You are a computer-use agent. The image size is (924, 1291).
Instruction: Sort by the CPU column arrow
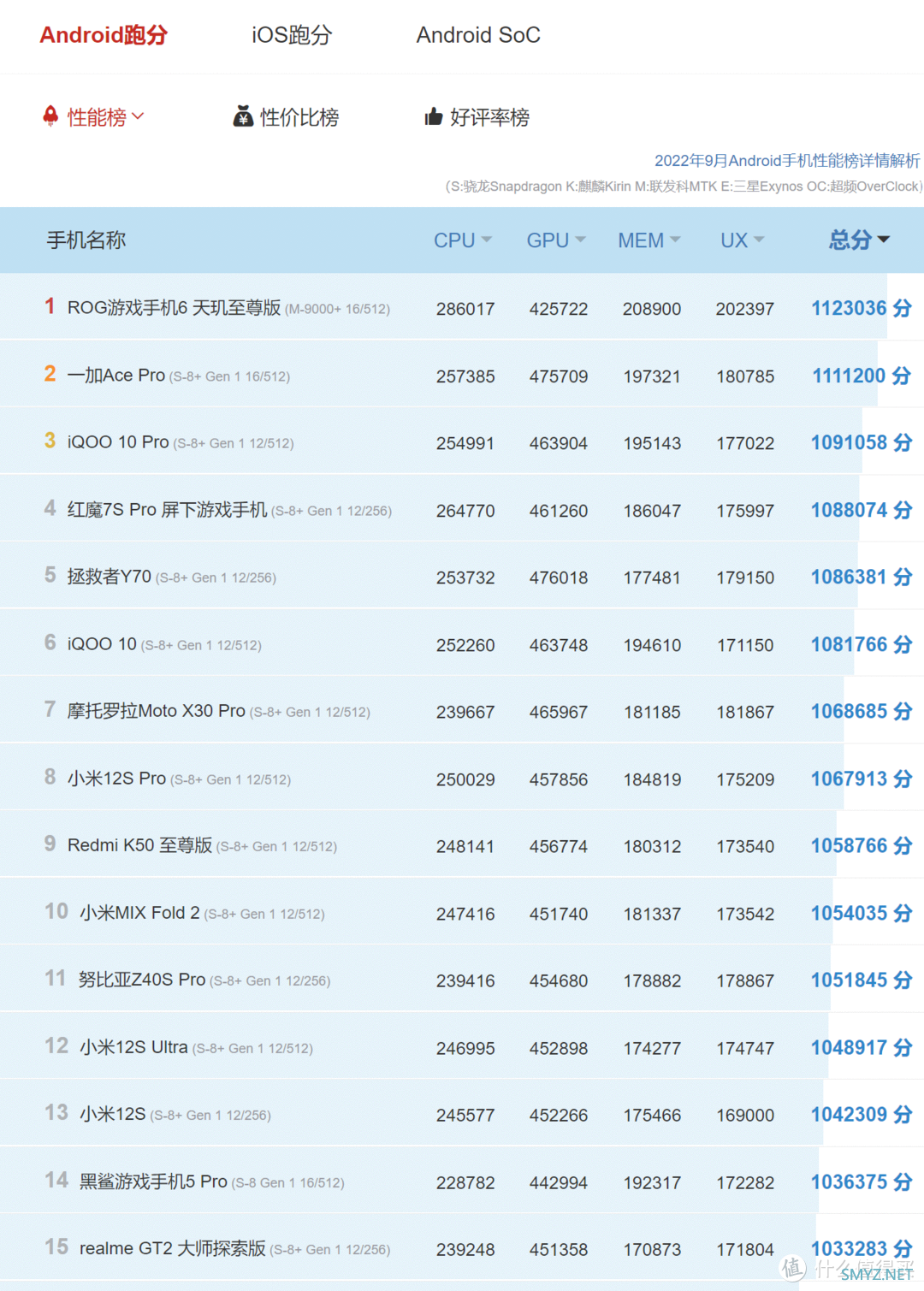[x=487, y=240]
